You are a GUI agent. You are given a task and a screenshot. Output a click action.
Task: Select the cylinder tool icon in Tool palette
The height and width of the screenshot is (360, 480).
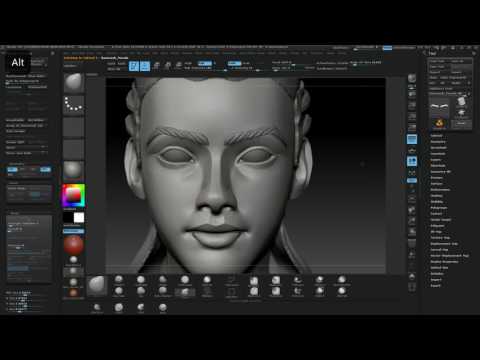[x=461, y=101]
